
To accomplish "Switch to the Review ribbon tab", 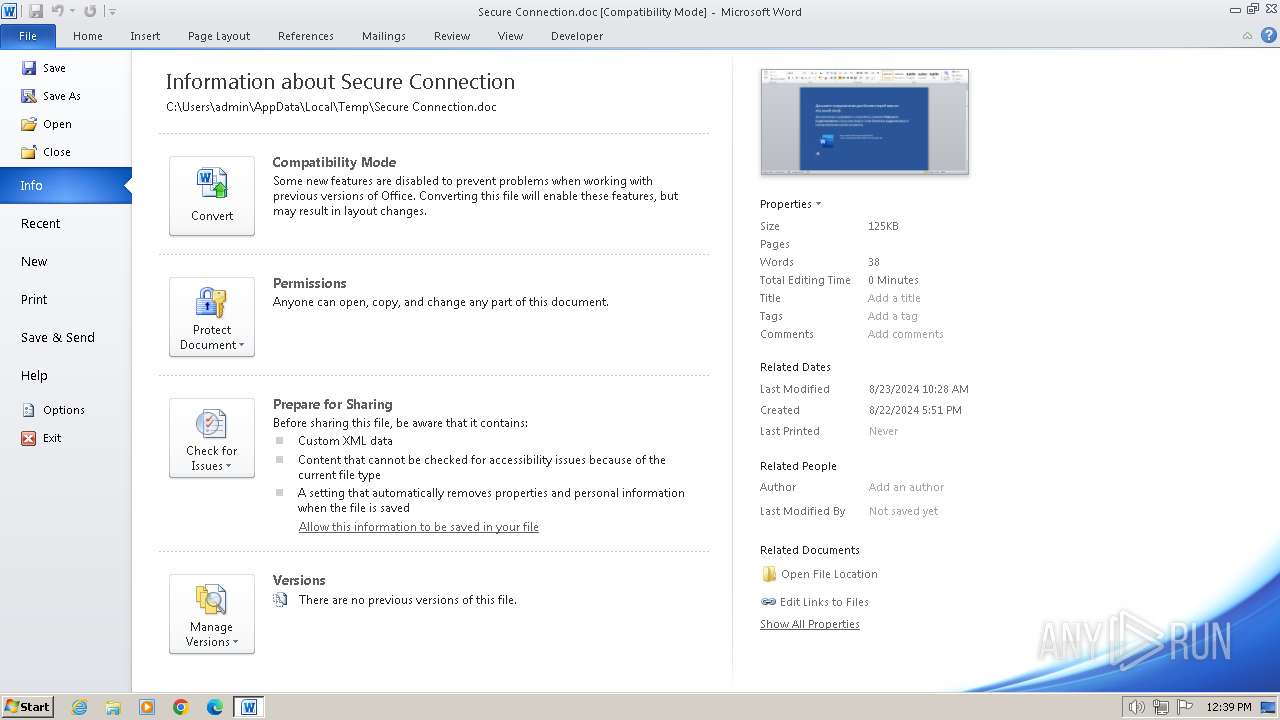I will 452,36.
